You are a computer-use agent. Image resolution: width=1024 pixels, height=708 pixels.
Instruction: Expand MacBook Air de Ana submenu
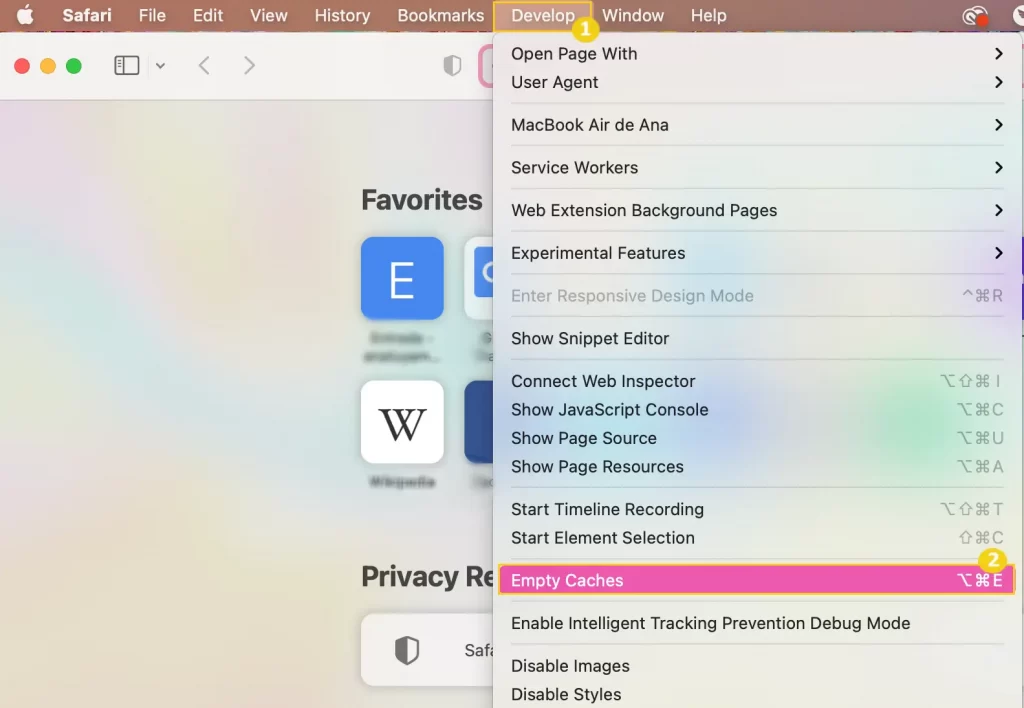point(757,125)
